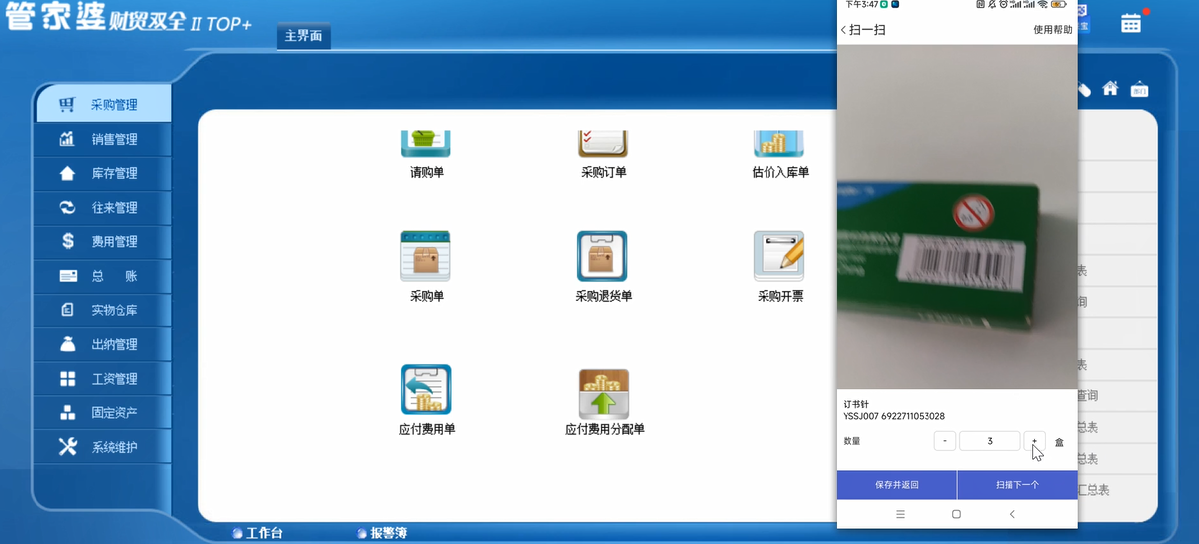Open 系统维护 sidebar section
This screenshot has height=544, width=1199.
(114, 447)
